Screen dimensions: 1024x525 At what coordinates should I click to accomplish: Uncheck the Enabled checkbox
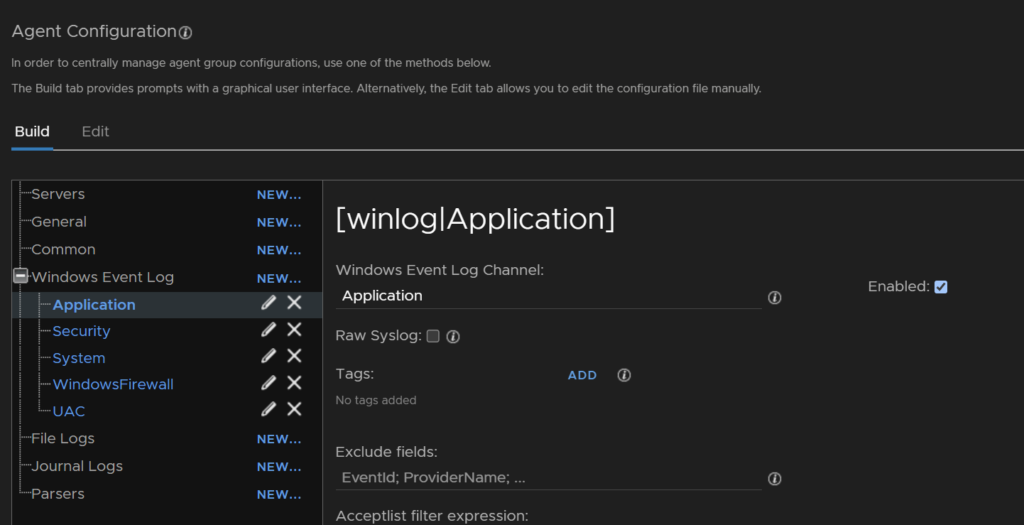[x=940, y=287]
